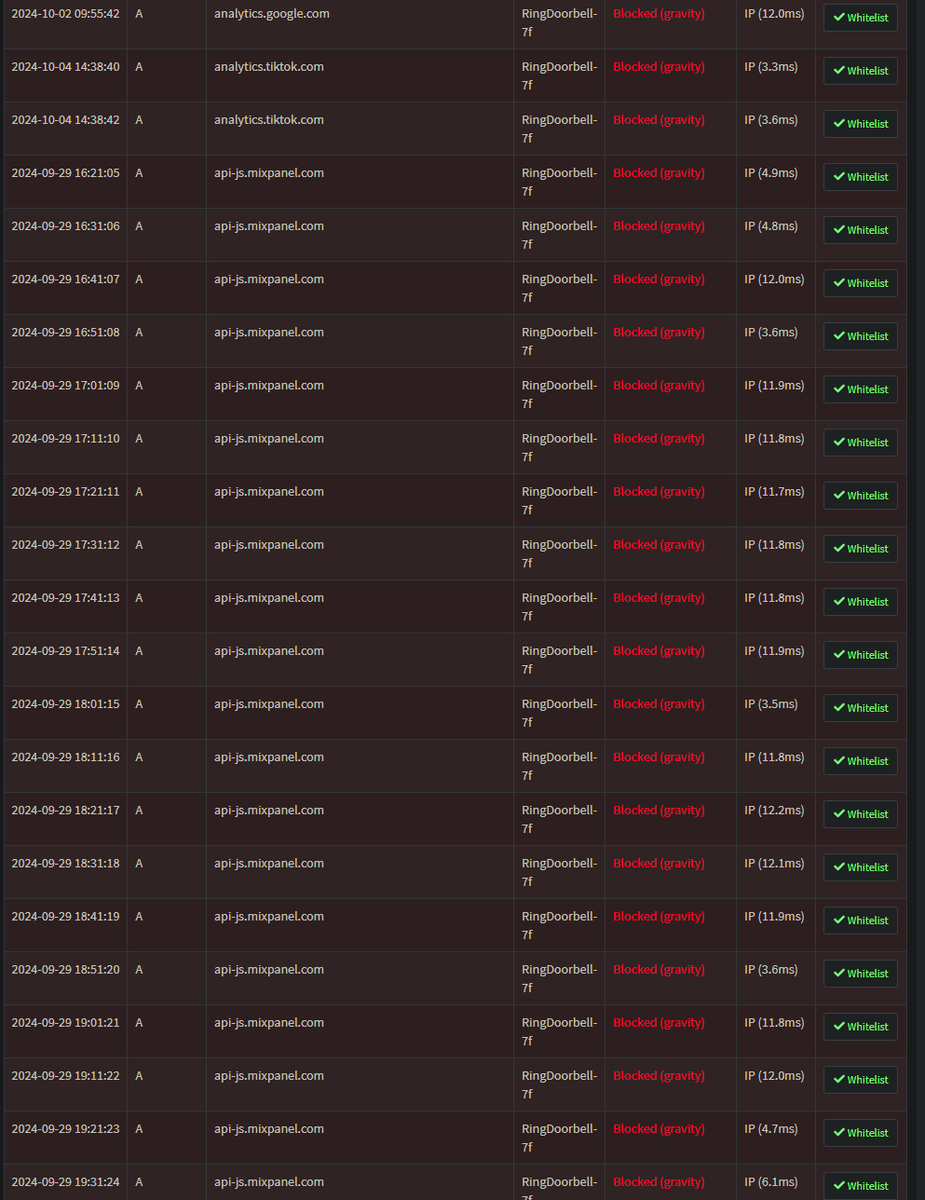
Task: Click RingDoorbell-7f client in 16:51:08 row
Action: 559,341
